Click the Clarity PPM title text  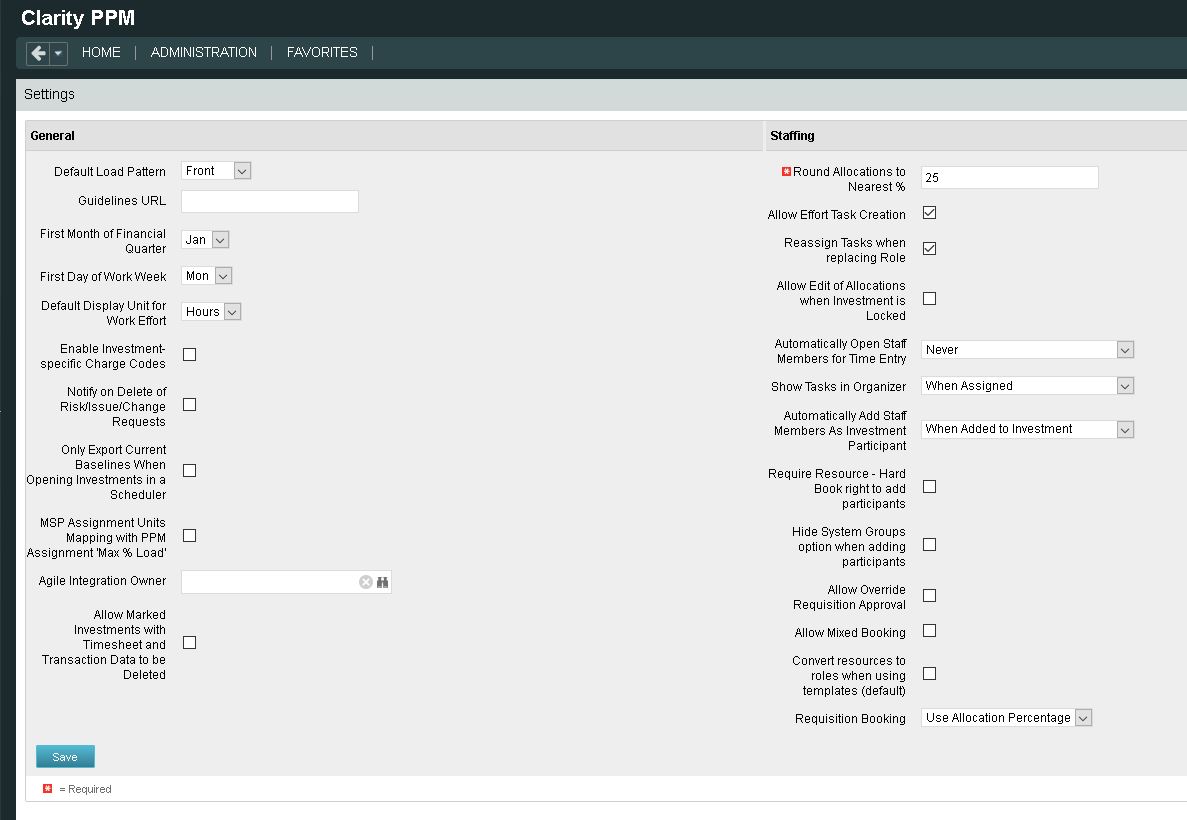pyautogui.click(x=78, y=18)
